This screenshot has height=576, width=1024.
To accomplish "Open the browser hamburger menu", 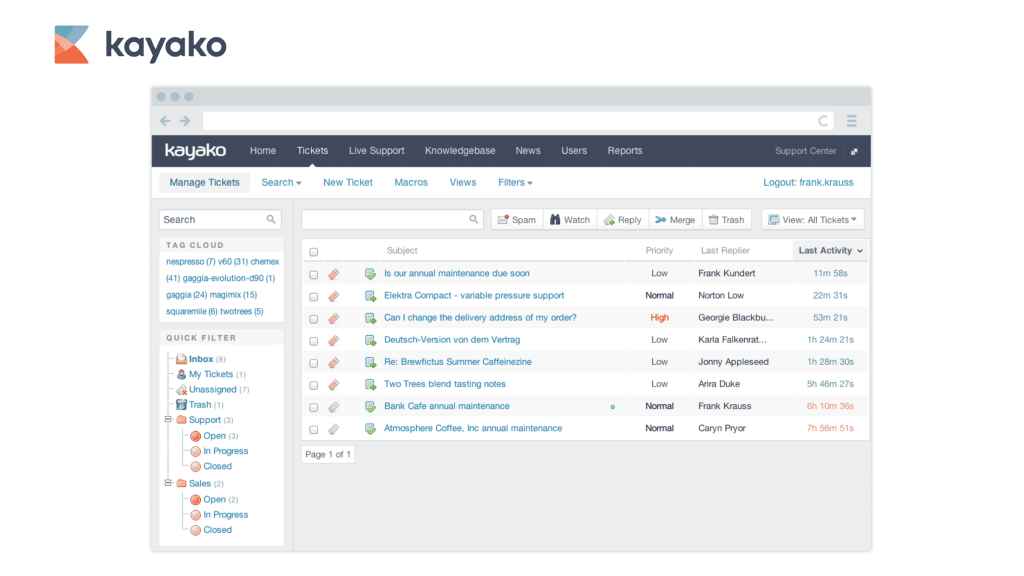I will pyautogui.click(x=852, y=121).
